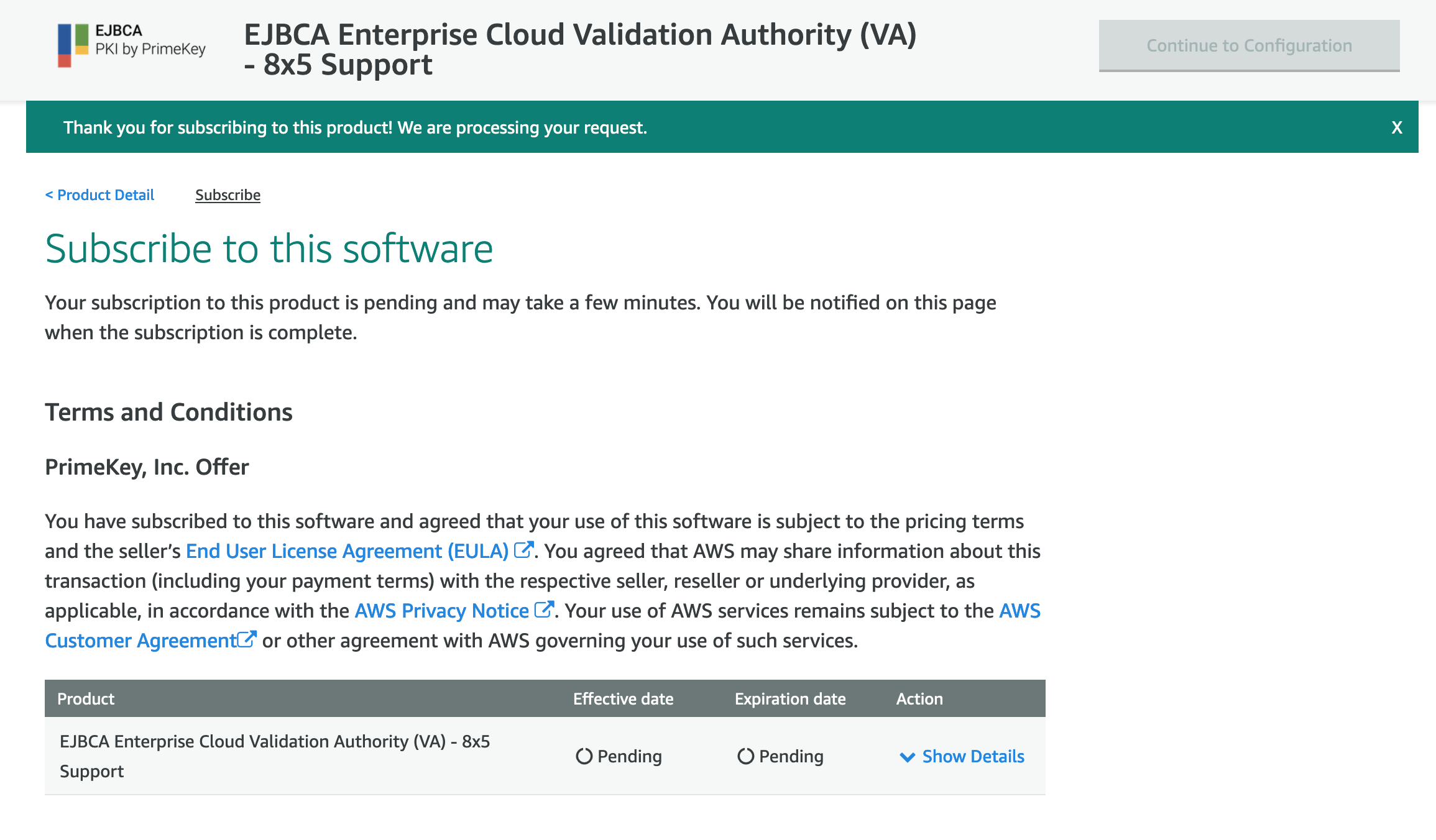
Task: Click Continue to Configuration button
Action: 1249,45
